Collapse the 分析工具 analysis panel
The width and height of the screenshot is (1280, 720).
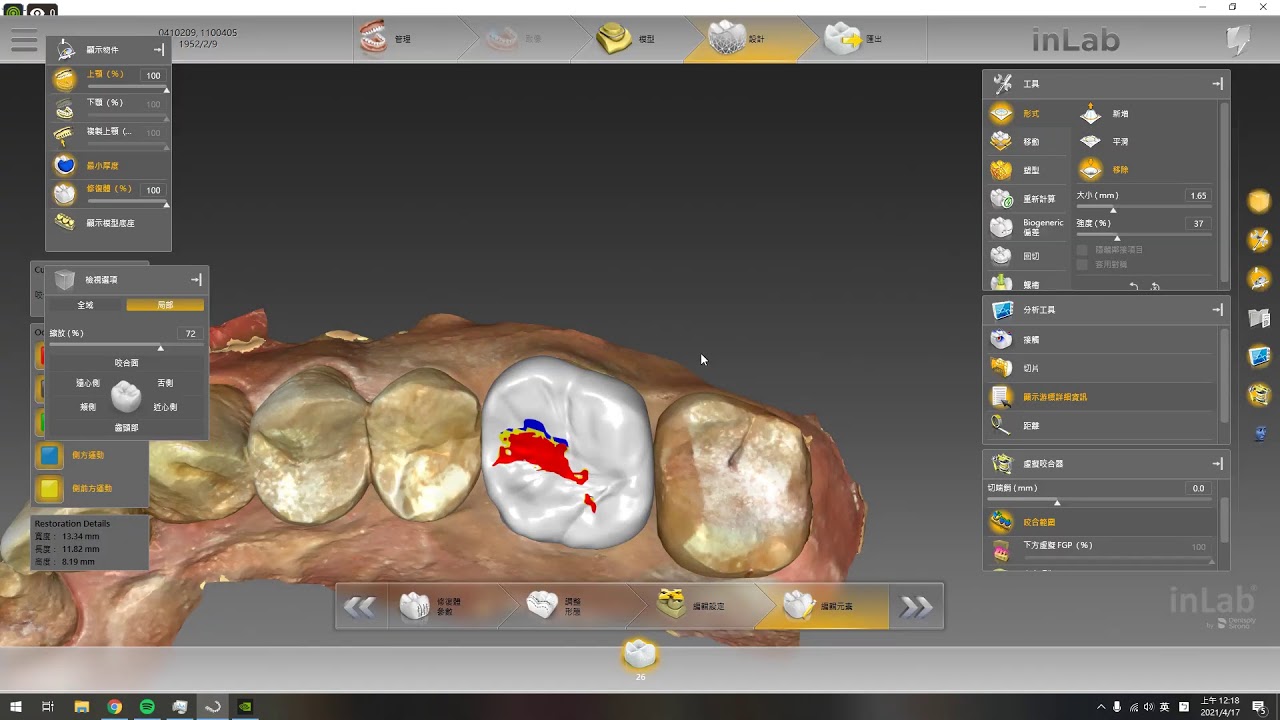pos(1217,310)
